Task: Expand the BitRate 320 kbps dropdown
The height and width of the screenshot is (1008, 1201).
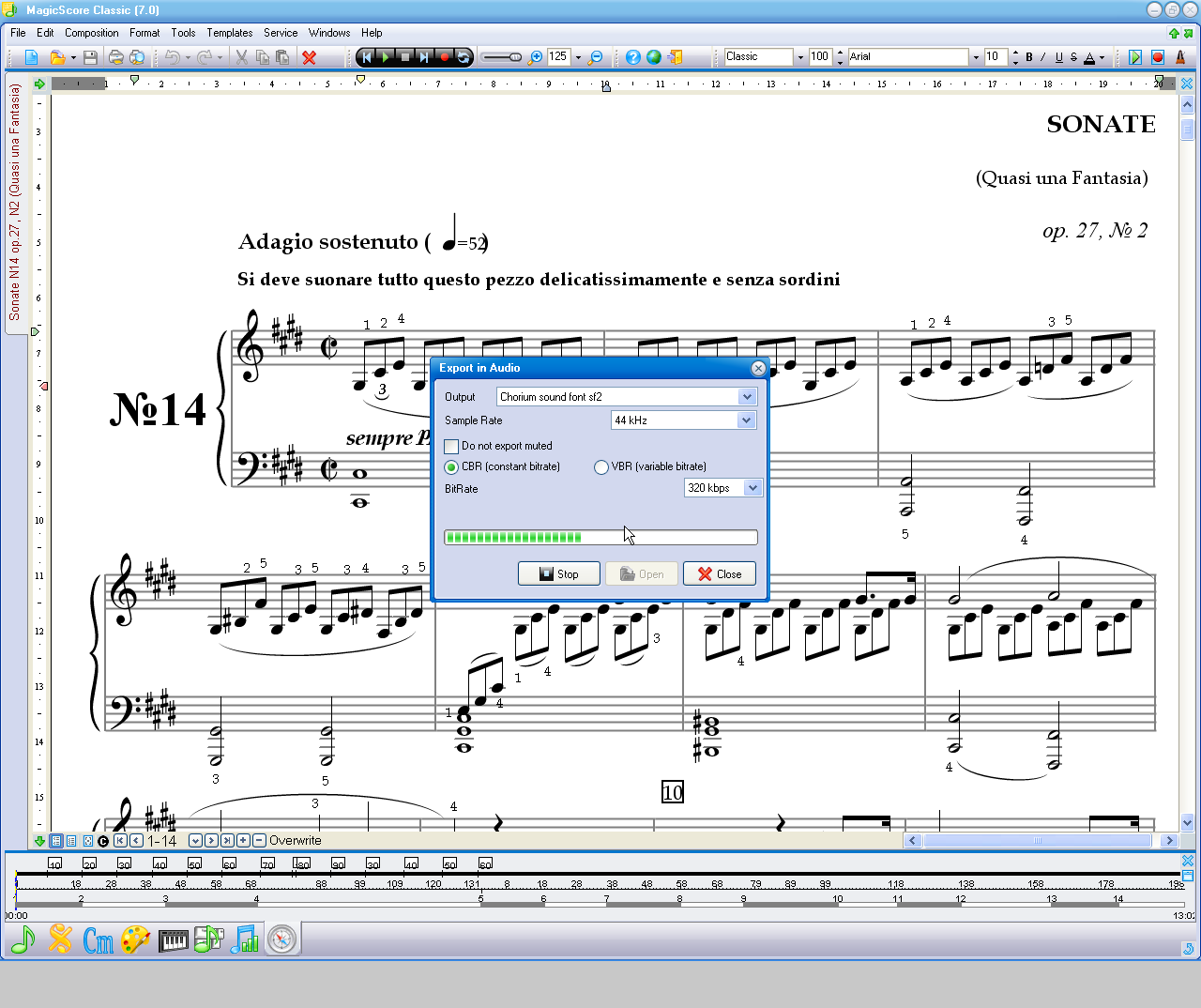Action: coord(753,488)
